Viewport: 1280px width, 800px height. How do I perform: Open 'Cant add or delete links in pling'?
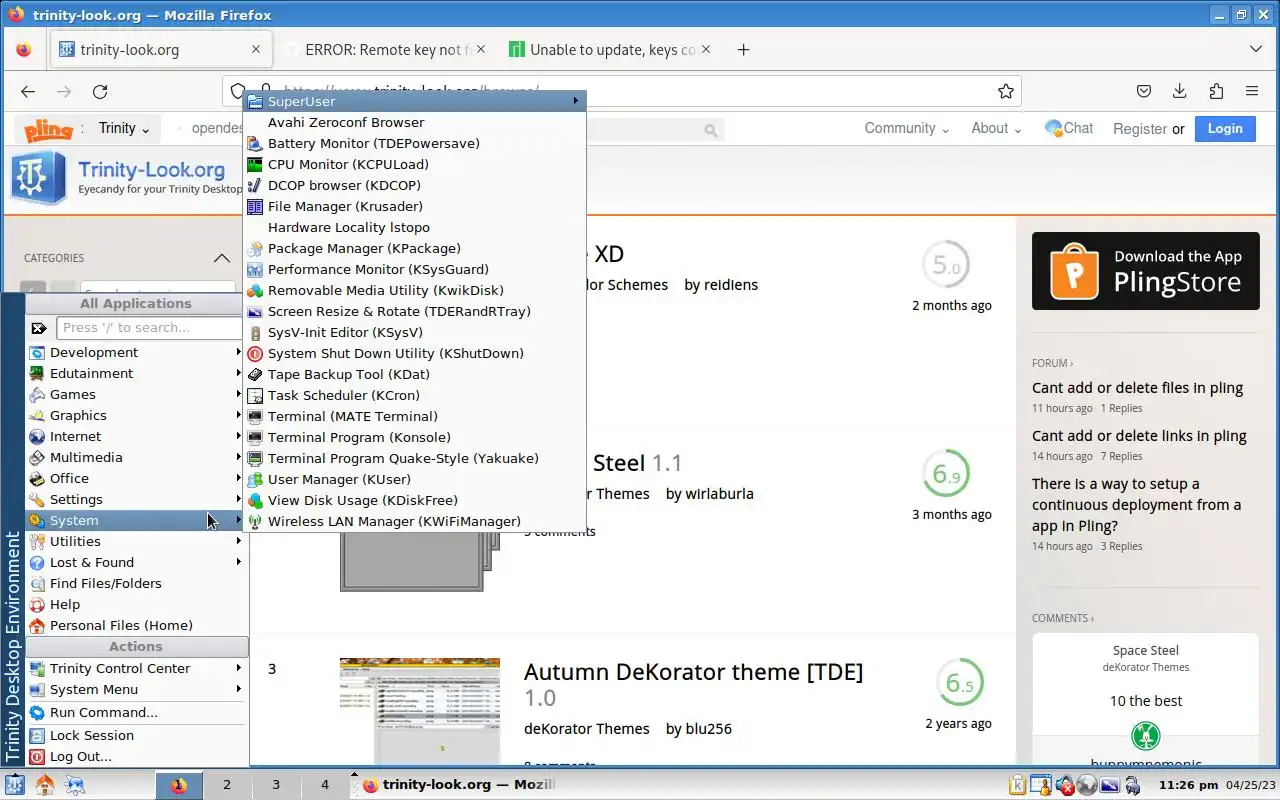[x=1139, y=435]
